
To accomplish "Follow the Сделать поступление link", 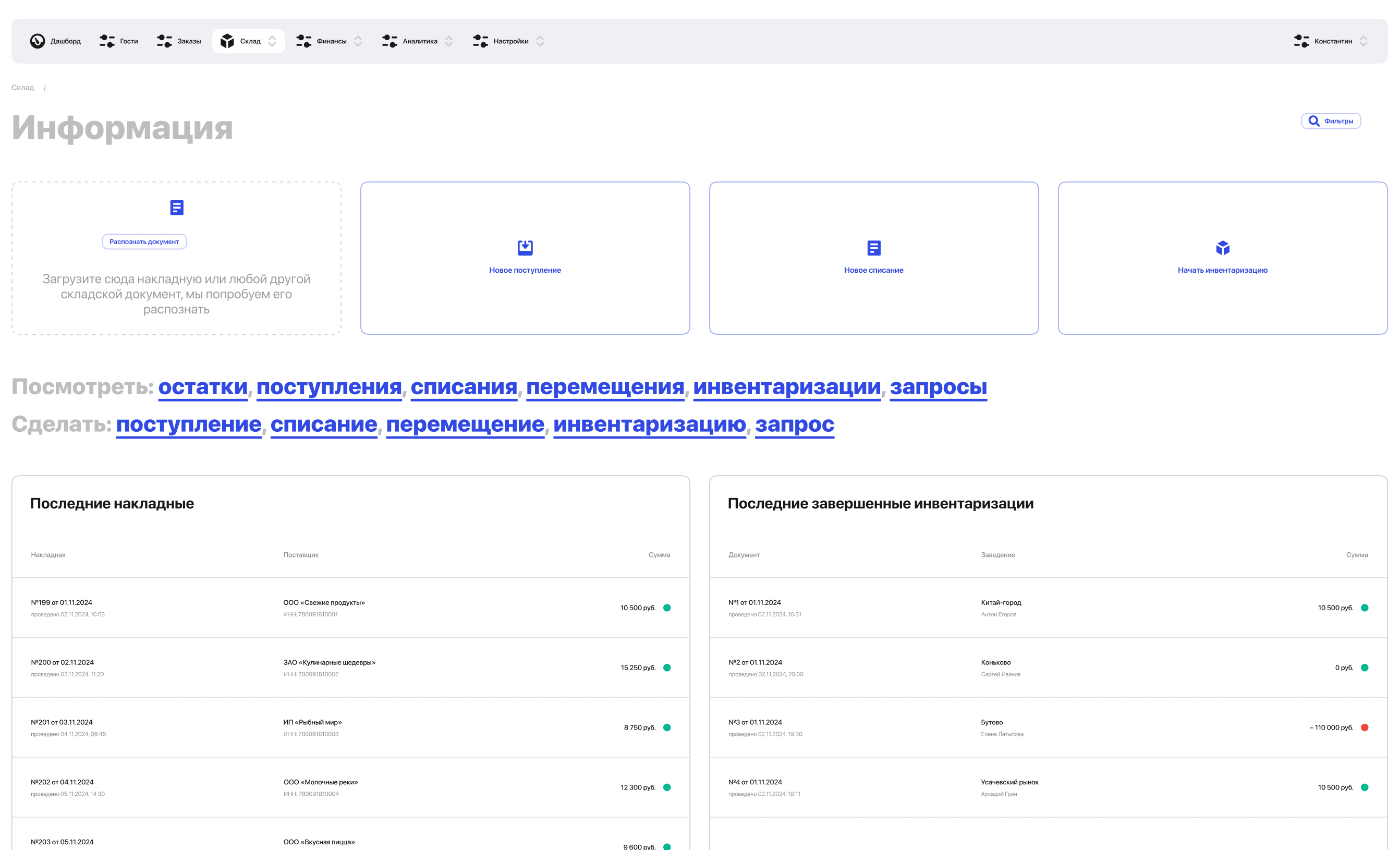I will tap(189, 425).
